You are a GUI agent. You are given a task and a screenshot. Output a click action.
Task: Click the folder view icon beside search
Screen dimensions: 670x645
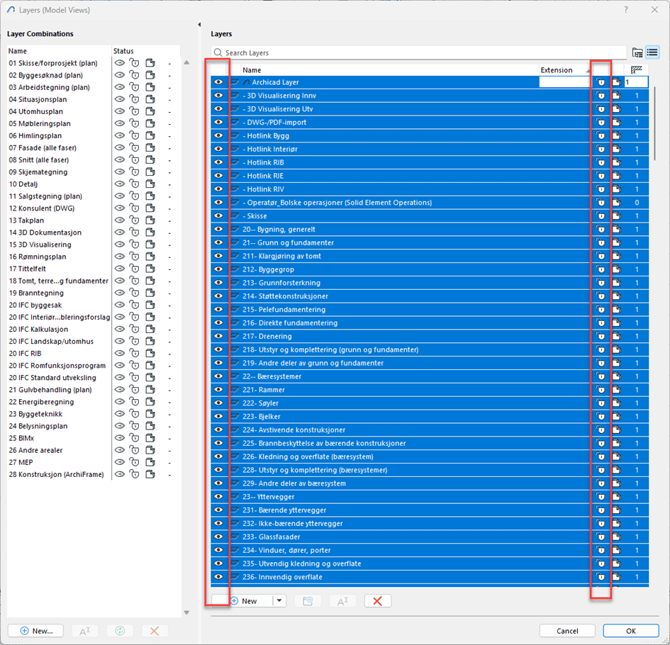[x=637, y=52]
